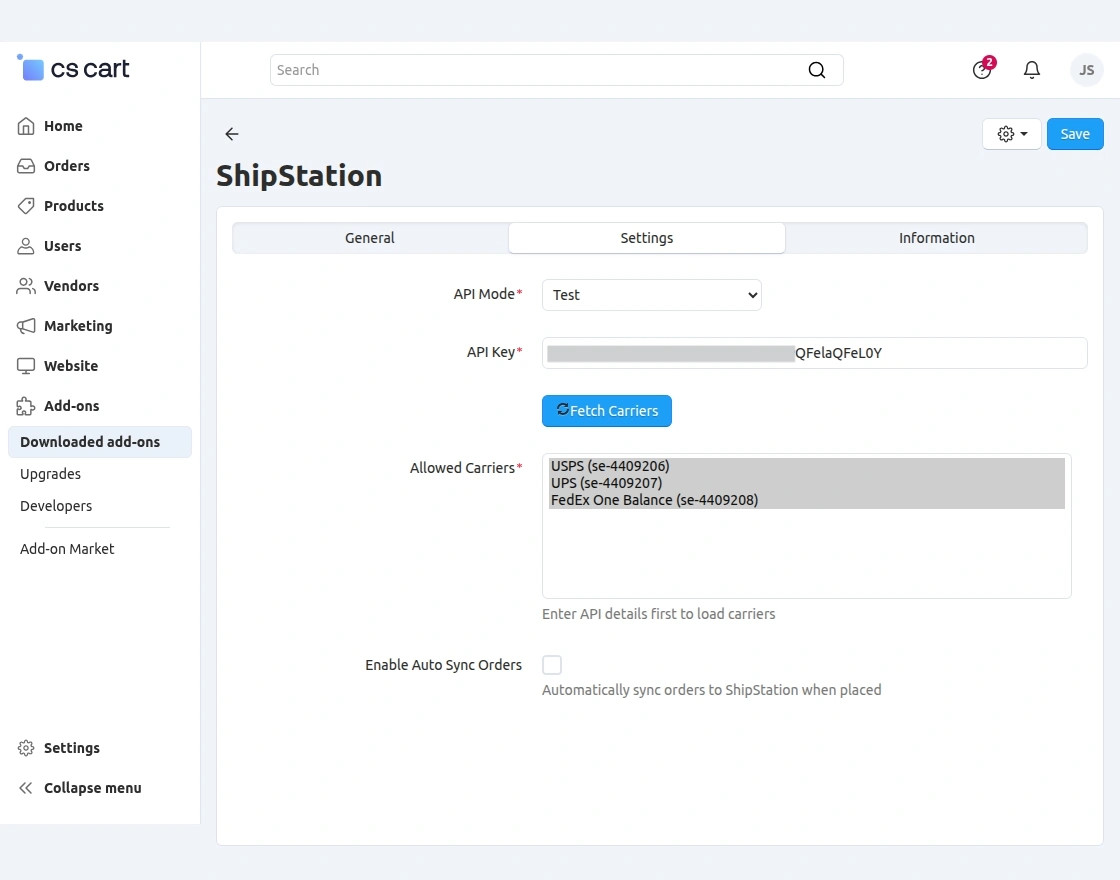This screenshot has height=880, width=1120.
Task: Switch to the General tab
Action: (x=370, y=238)
